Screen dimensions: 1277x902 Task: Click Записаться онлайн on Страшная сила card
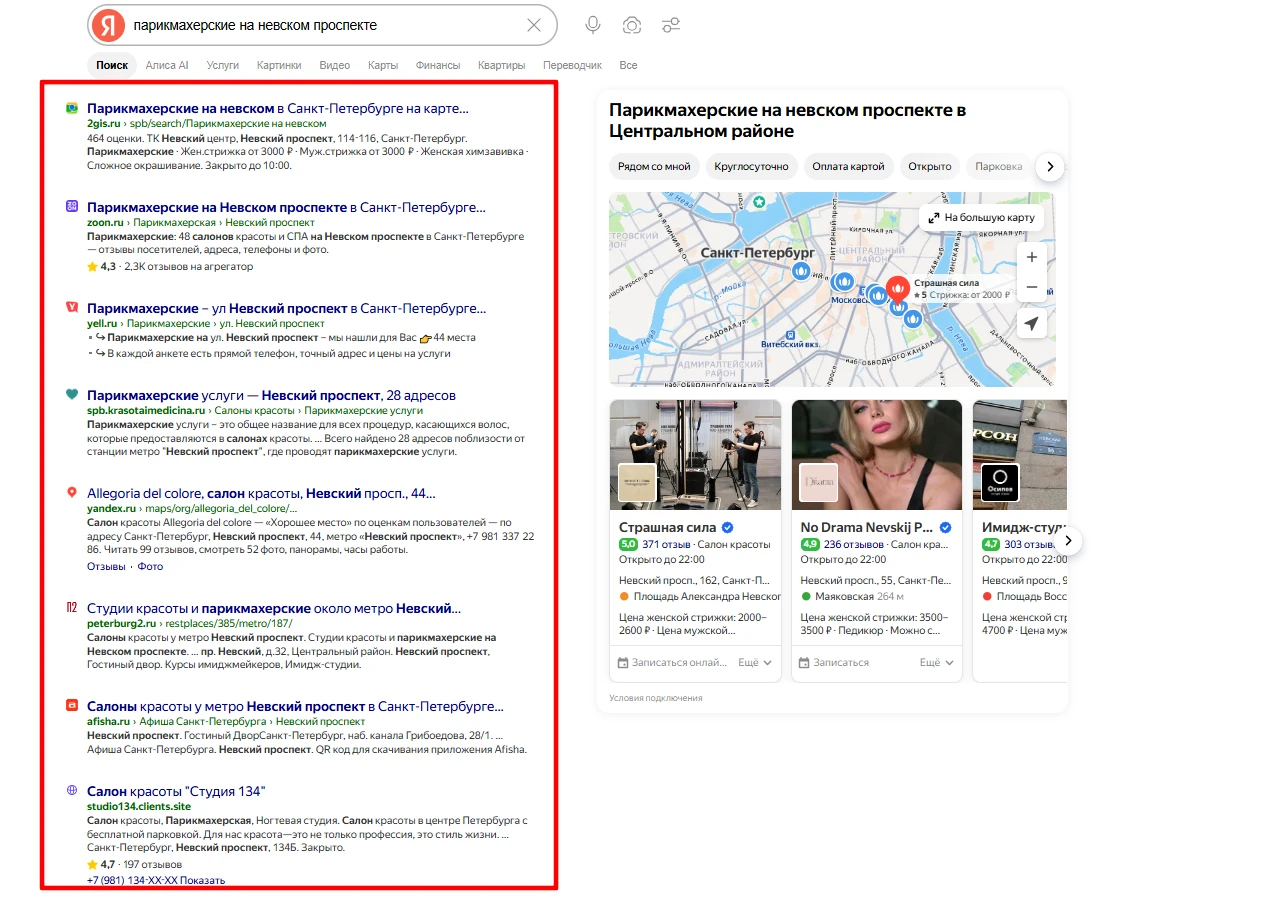[672, 662]
